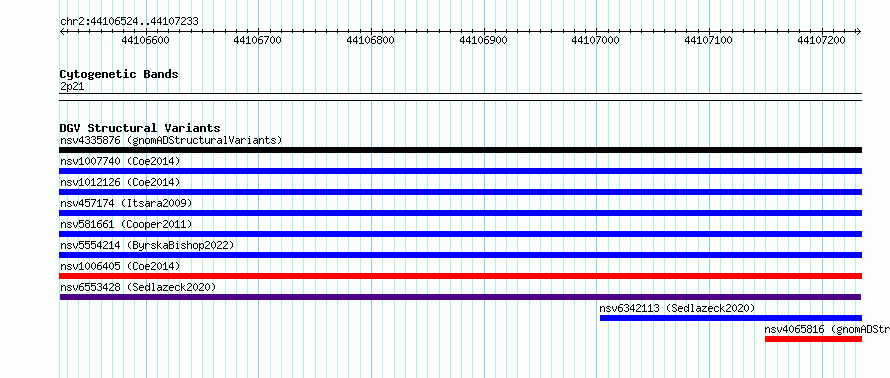Click the short red nsv4065816 bar
890x378 pixels.
click(813, 339)
